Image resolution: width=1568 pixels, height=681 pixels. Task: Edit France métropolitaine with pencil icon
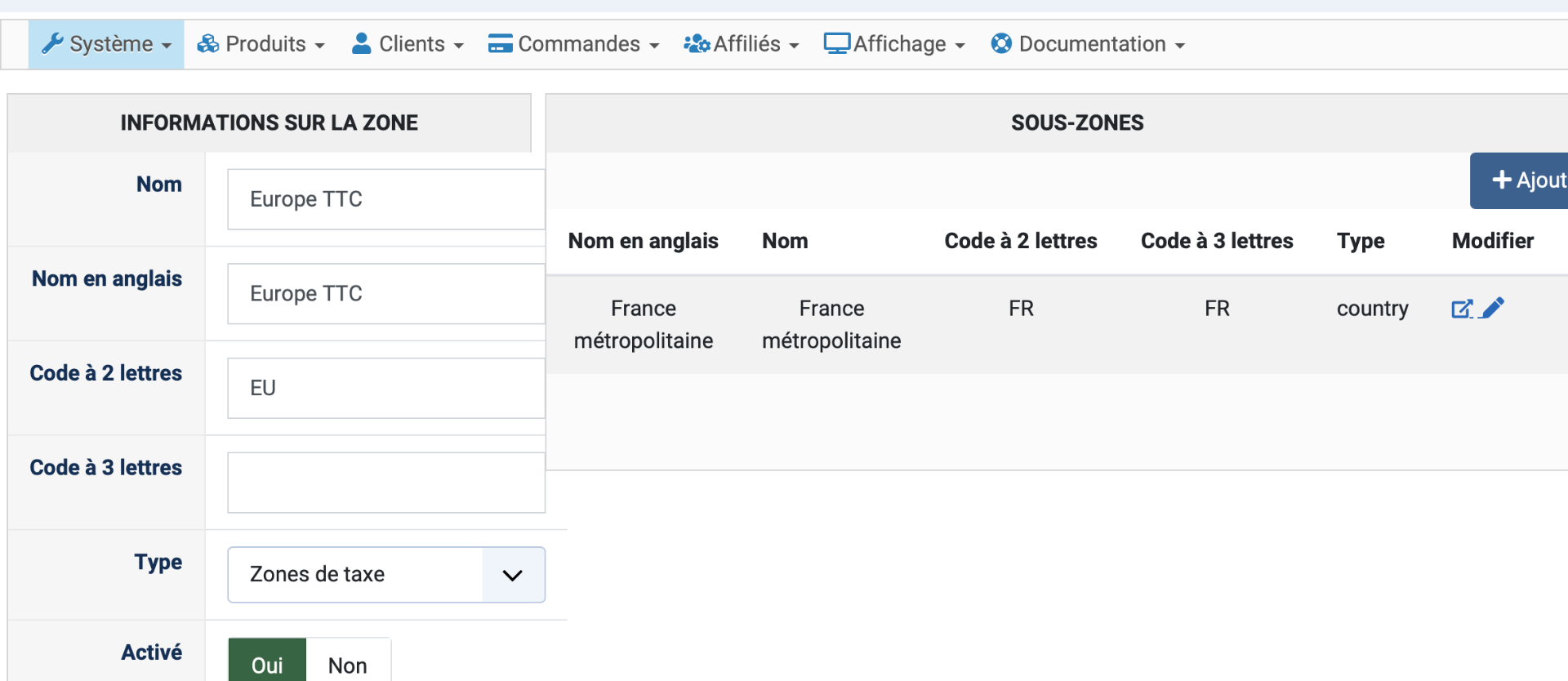(1493, 308)
